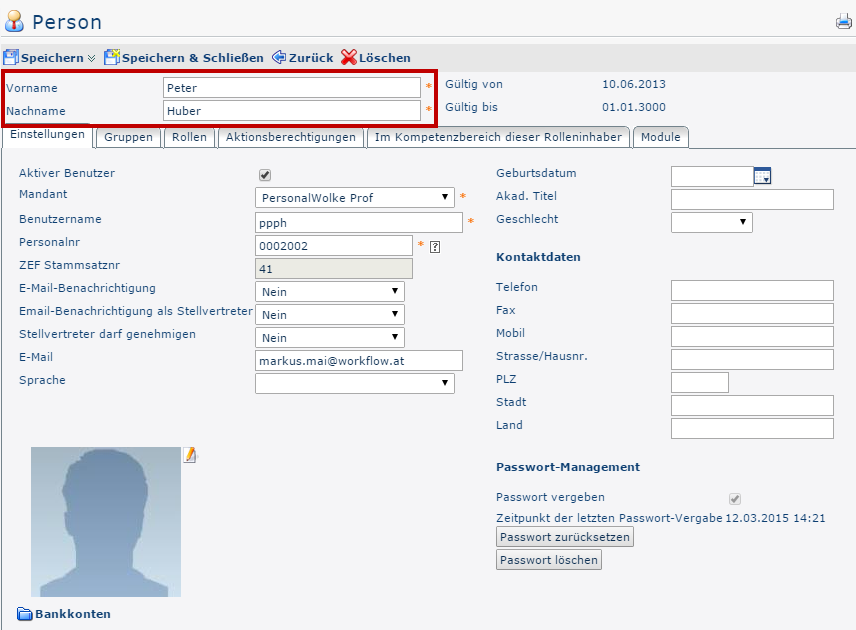Click the Vorname field containing Peter

(x=292, y=88)
